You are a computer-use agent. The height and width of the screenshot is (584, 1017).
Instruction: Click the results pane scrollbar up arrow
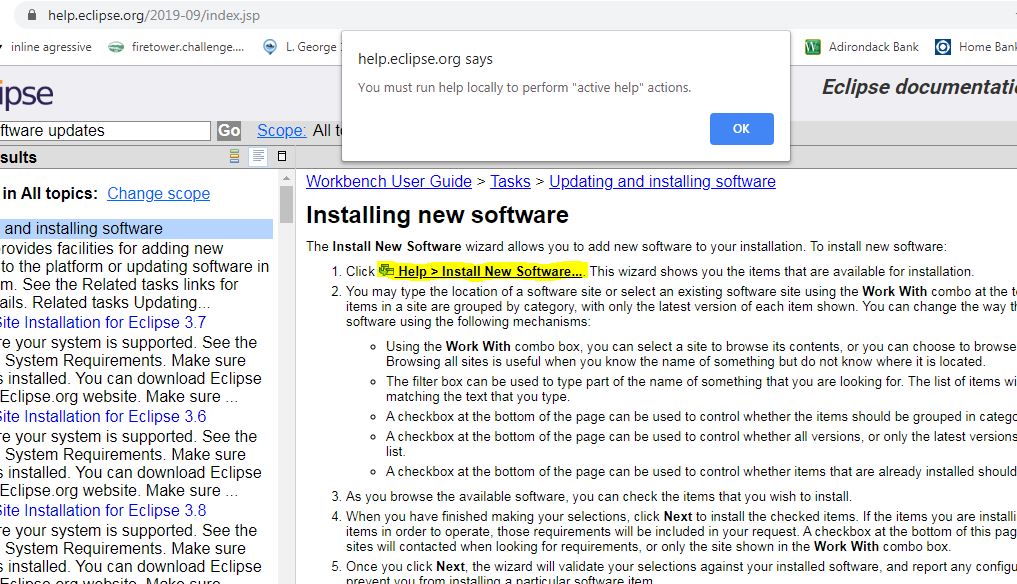287,178
